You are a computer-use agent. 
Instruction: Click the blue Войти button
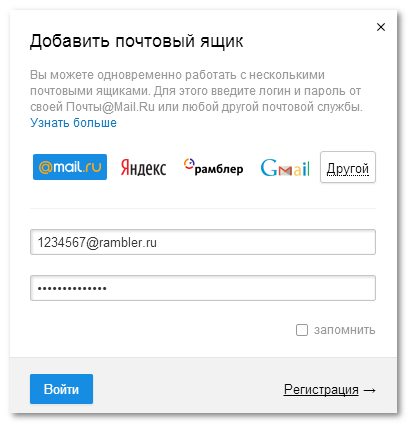click(x=61, y=389)
